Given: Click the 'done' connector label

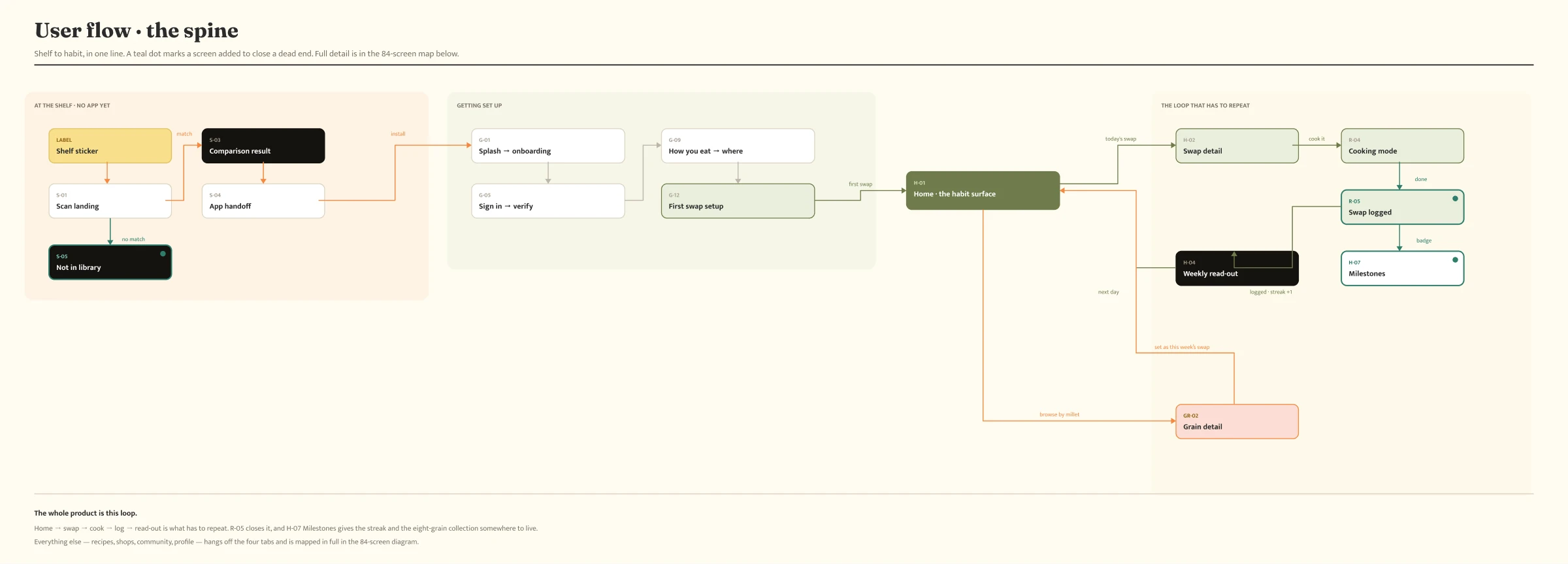Looking at the screenshot, I should tap(1420, 179).
